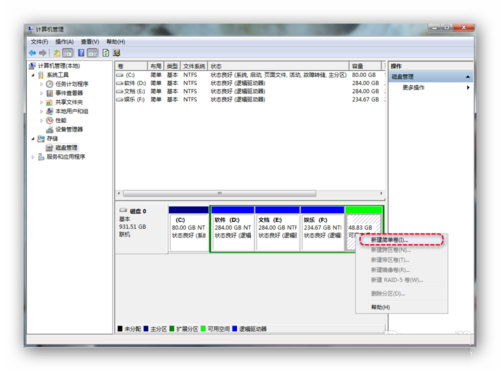500x371 pixels.
Task: Sort by the 容量 column header
Action: pos(365,66)
